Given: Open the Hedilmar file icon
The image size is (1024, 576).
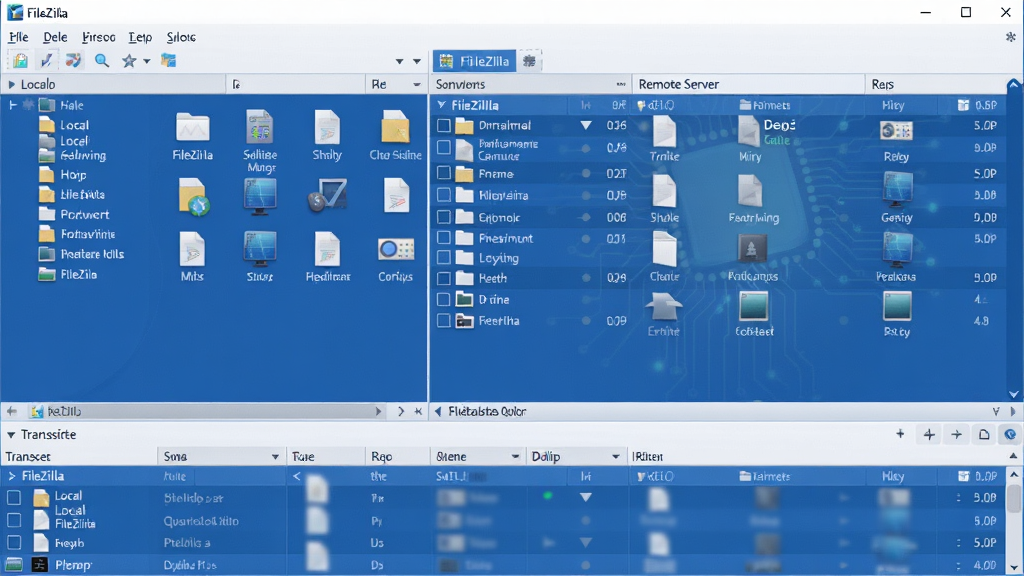Looking at the screenshot, I should coord(328,257).
